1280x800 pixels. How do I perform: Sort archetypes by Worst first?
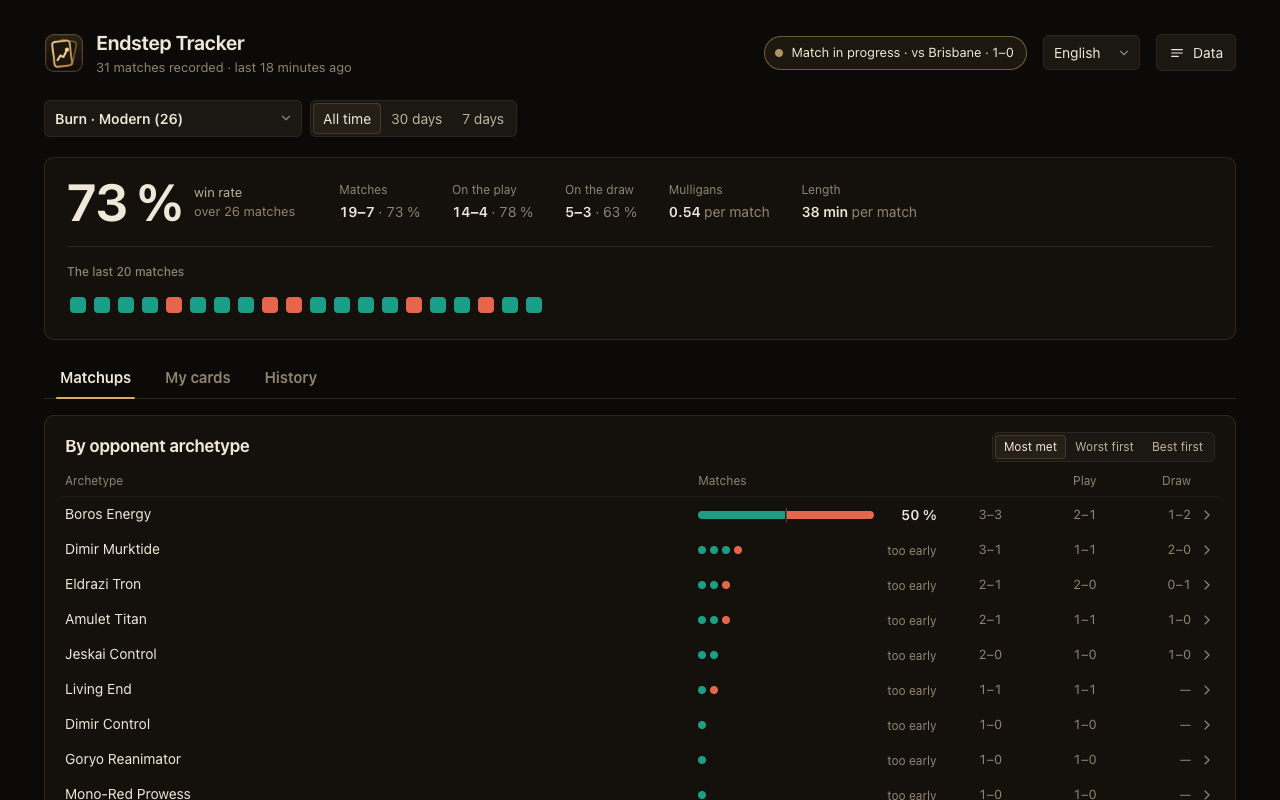[1104, 447]
